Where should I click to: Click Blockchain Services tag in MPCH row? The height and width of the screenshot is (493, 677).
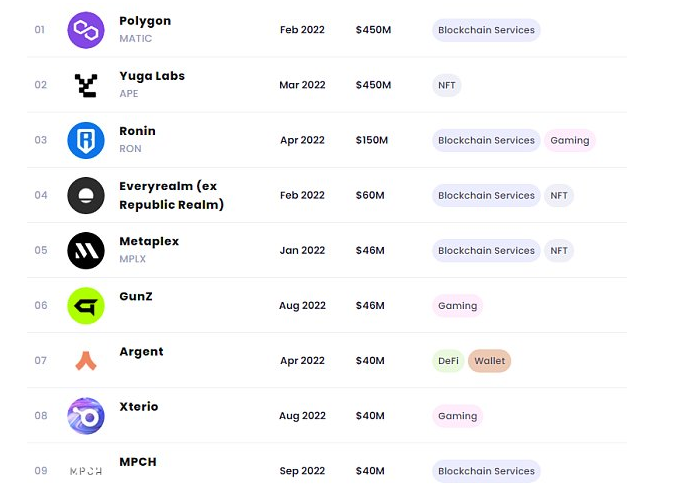click(486, 471)
